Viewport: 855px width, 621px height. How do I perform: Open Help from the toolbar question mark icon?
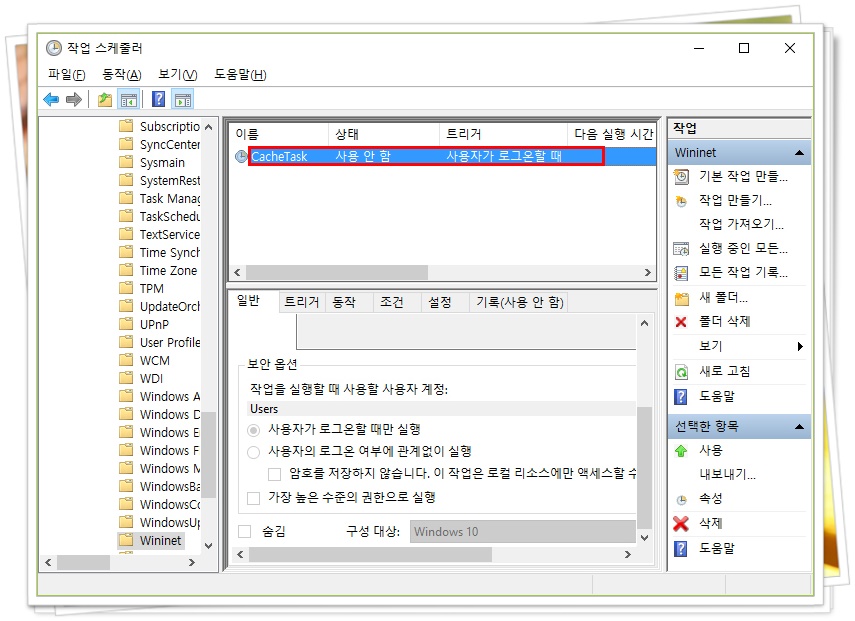(x=158, y=99)
